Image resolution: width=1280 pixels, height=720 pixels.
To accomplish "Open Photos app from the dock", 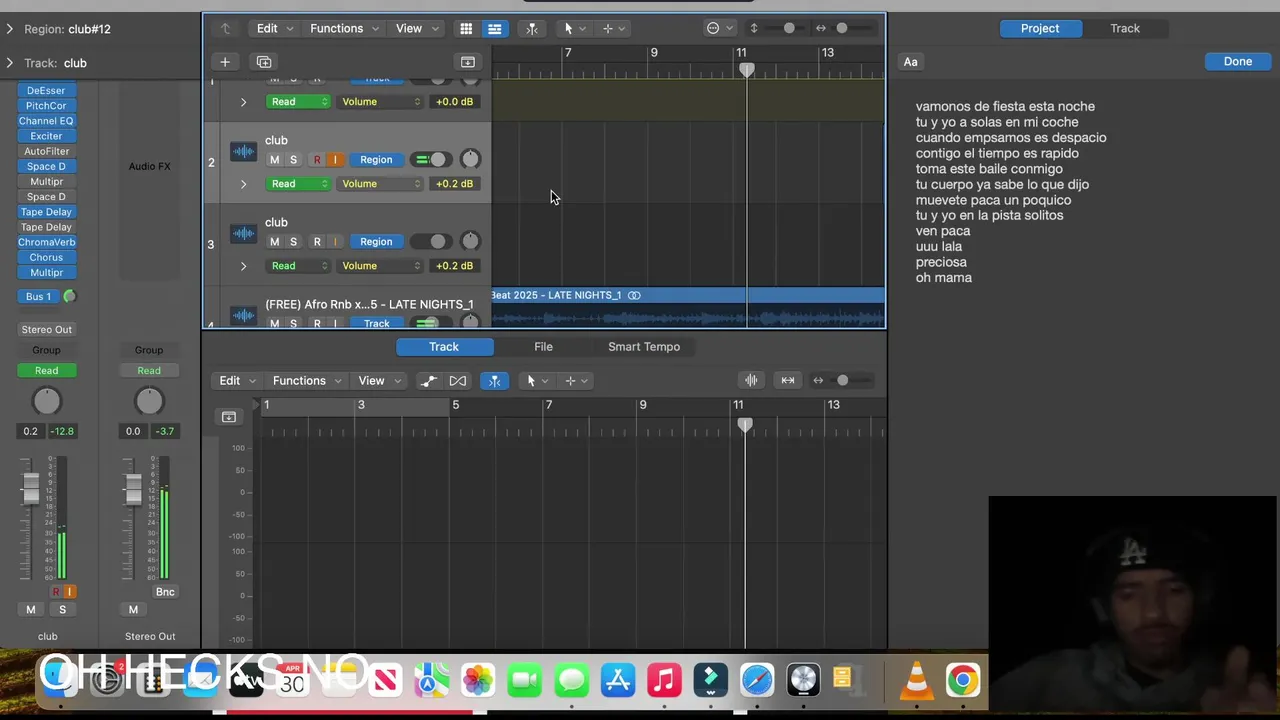I will (x=478, y=681).
